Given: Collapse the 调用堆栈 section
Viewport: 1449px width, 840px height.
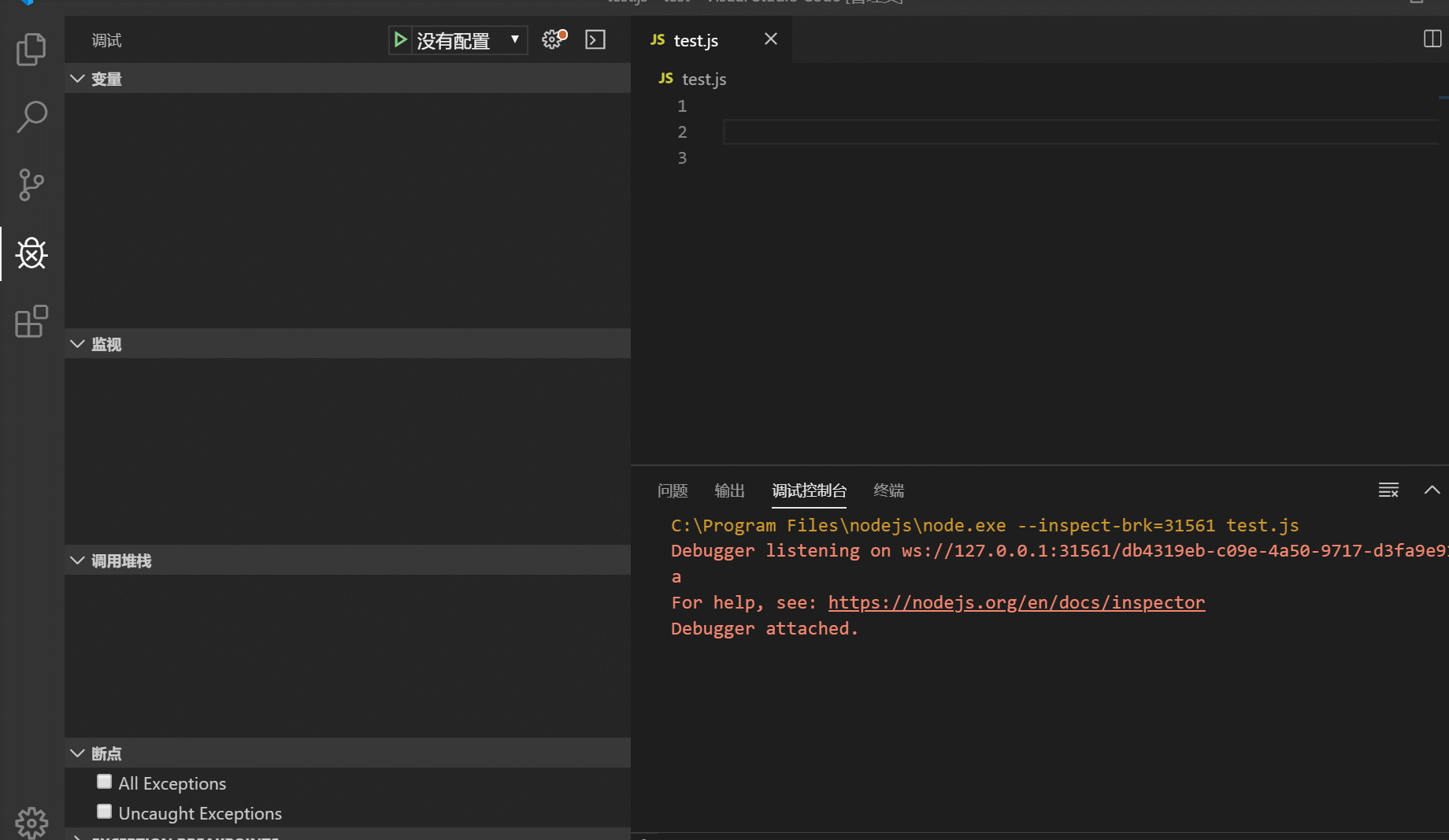Looking at the screenshot, I should point(76,560).
